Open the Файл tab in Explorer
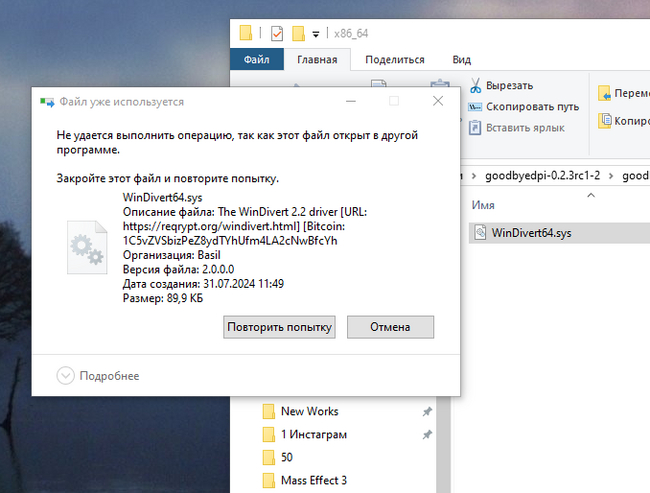 257,59
